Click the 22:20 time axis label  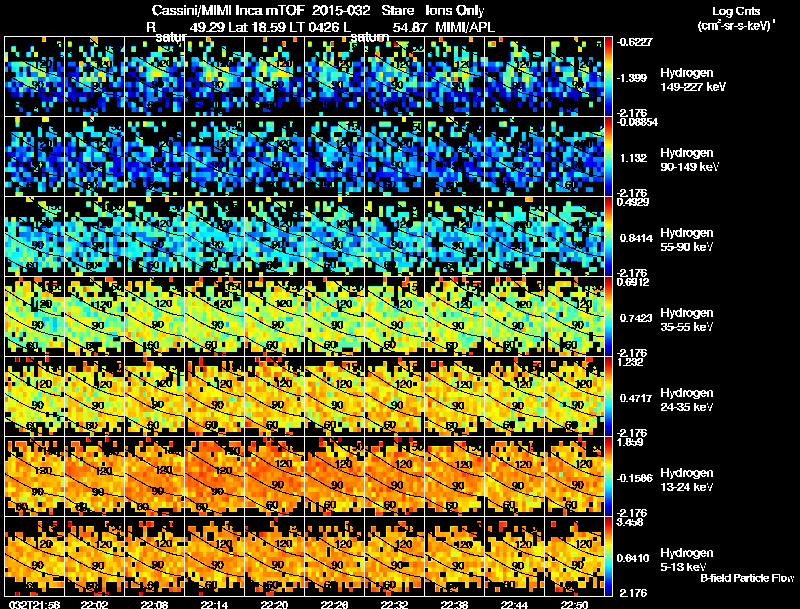[274, 604]
